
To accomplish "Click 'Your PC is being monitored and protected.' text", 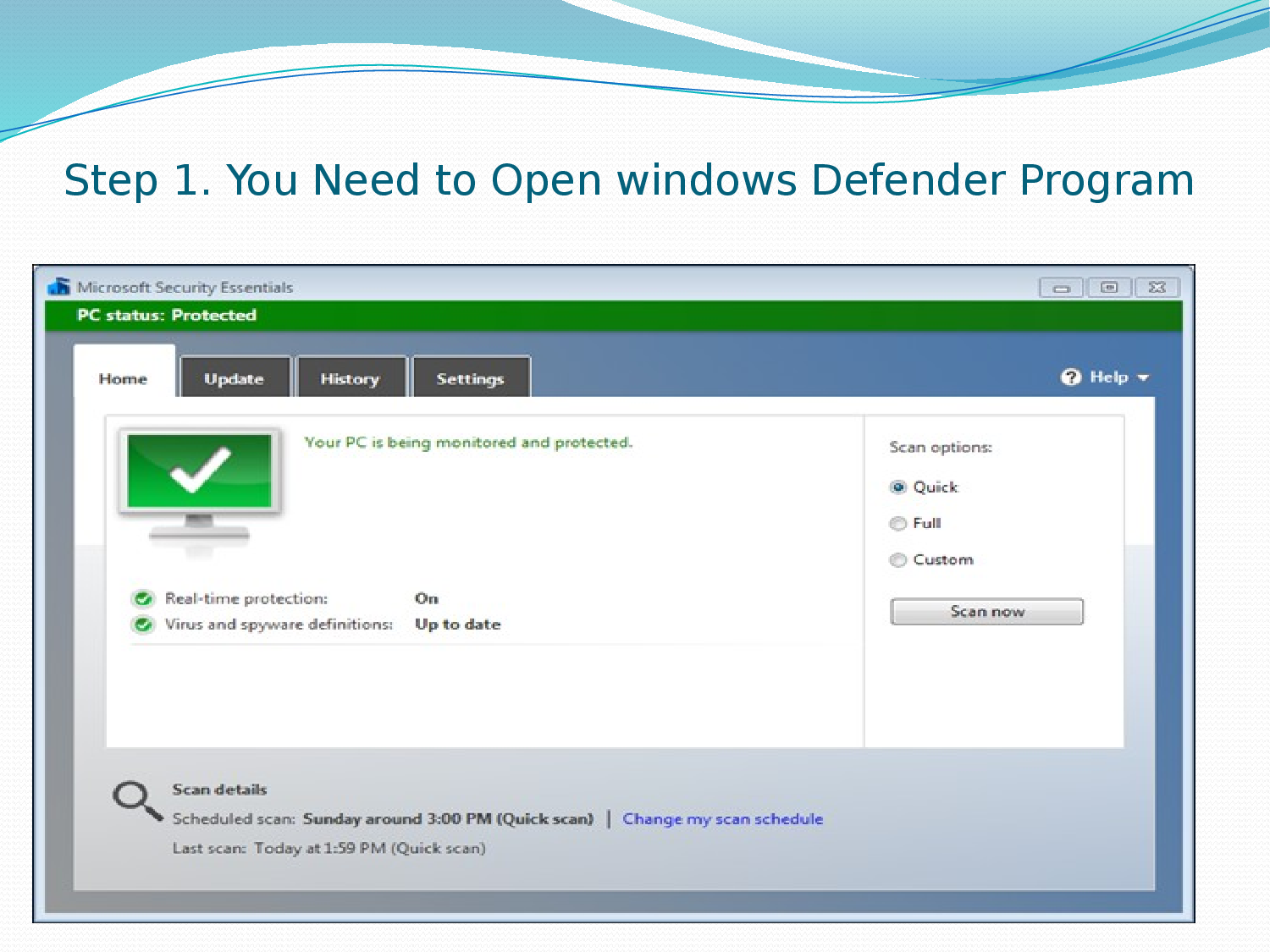I will [x=468, y=443].
